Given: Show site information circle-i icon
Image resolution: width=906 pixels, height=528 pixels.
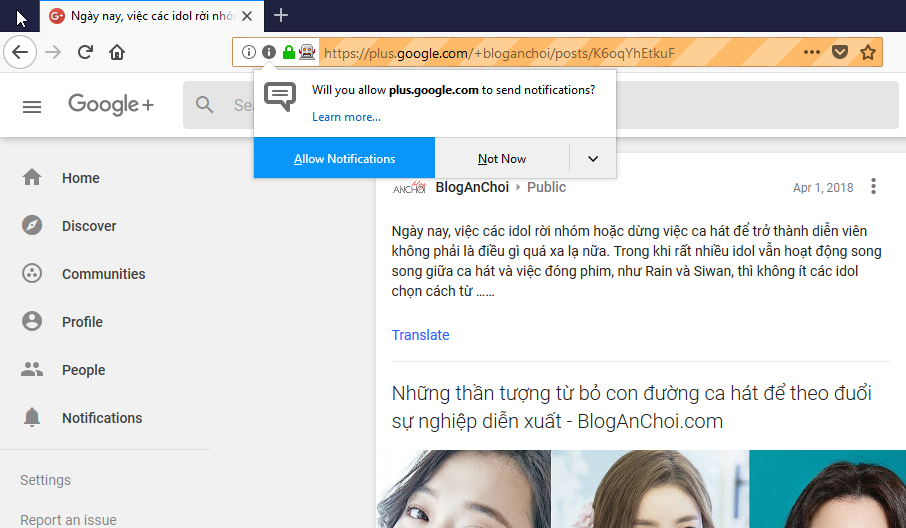Looking at the screenshot, I should tap(248, 52).
